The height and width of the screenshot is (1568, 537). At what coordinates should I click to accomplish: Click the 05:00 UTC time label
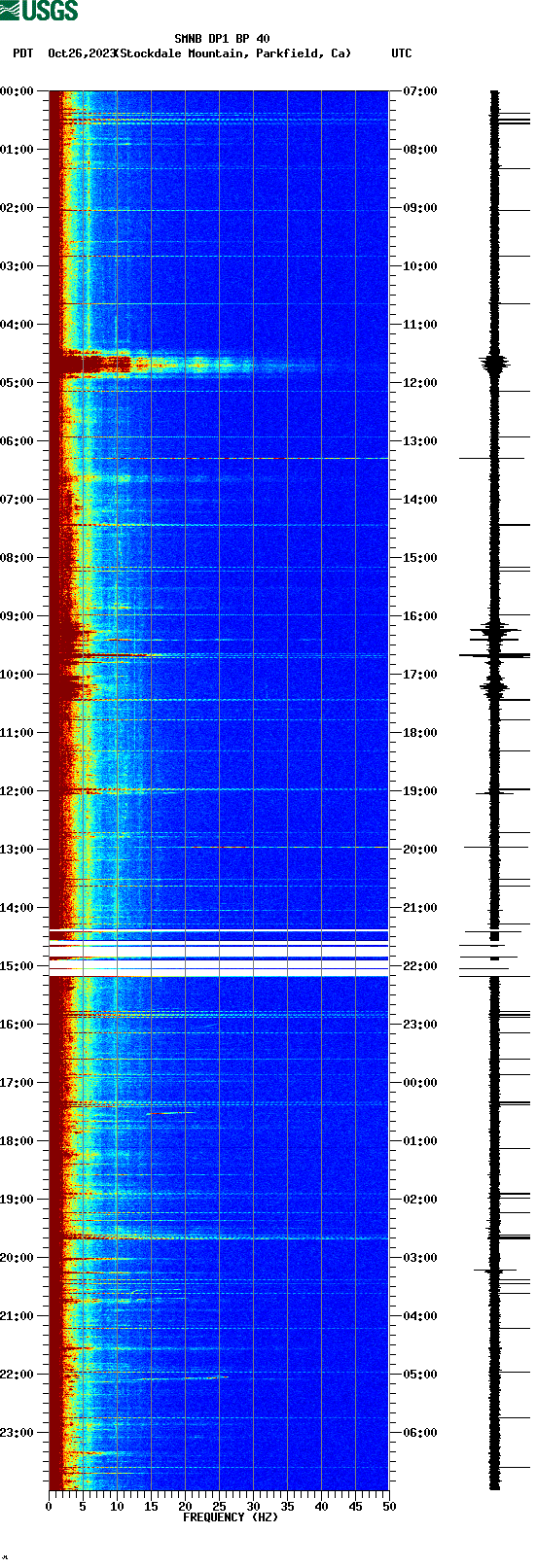point(420,1375)
